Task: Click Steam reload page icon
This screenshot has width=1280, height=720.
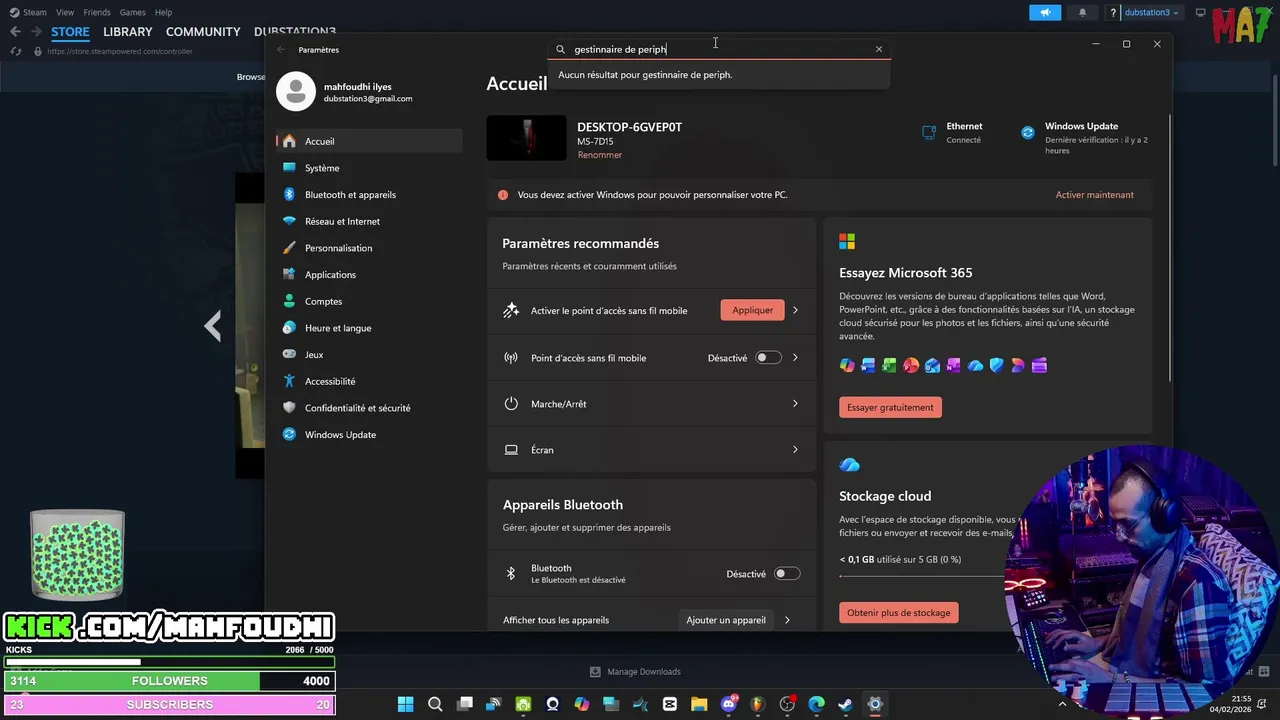Action: point(15,51)
